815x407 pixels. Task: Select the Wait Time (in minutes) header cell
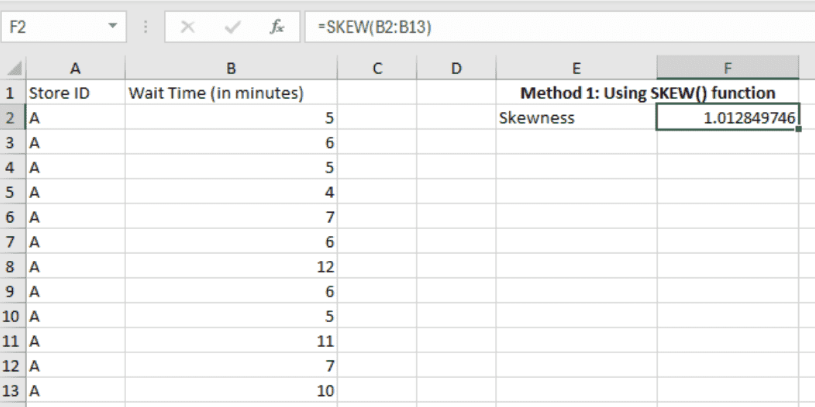[x=231, y=93]
